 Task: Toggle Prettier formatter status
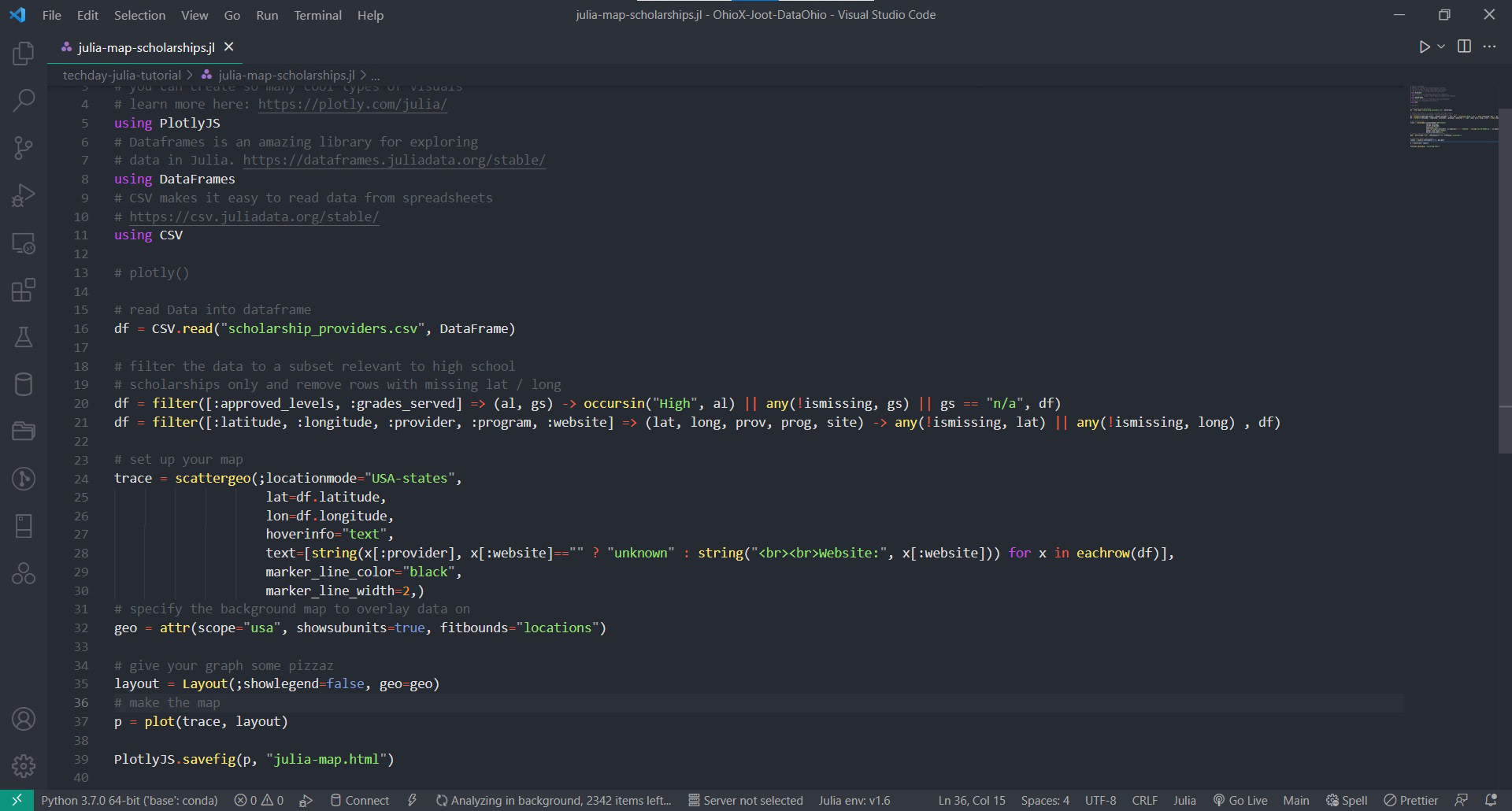tap(1411, 800)
